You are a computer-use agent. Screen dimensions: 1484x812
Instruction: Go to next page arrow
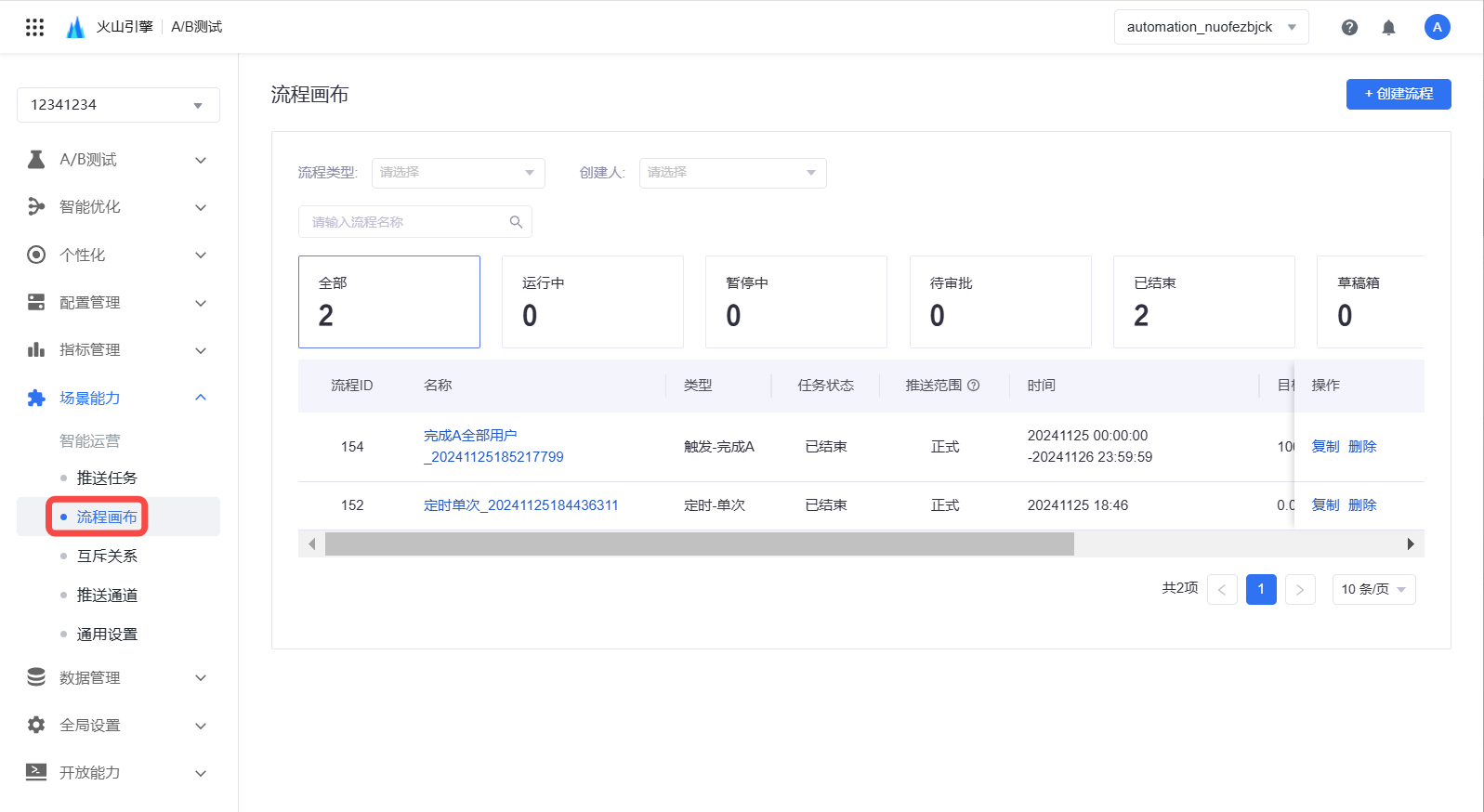[1300, 589]
